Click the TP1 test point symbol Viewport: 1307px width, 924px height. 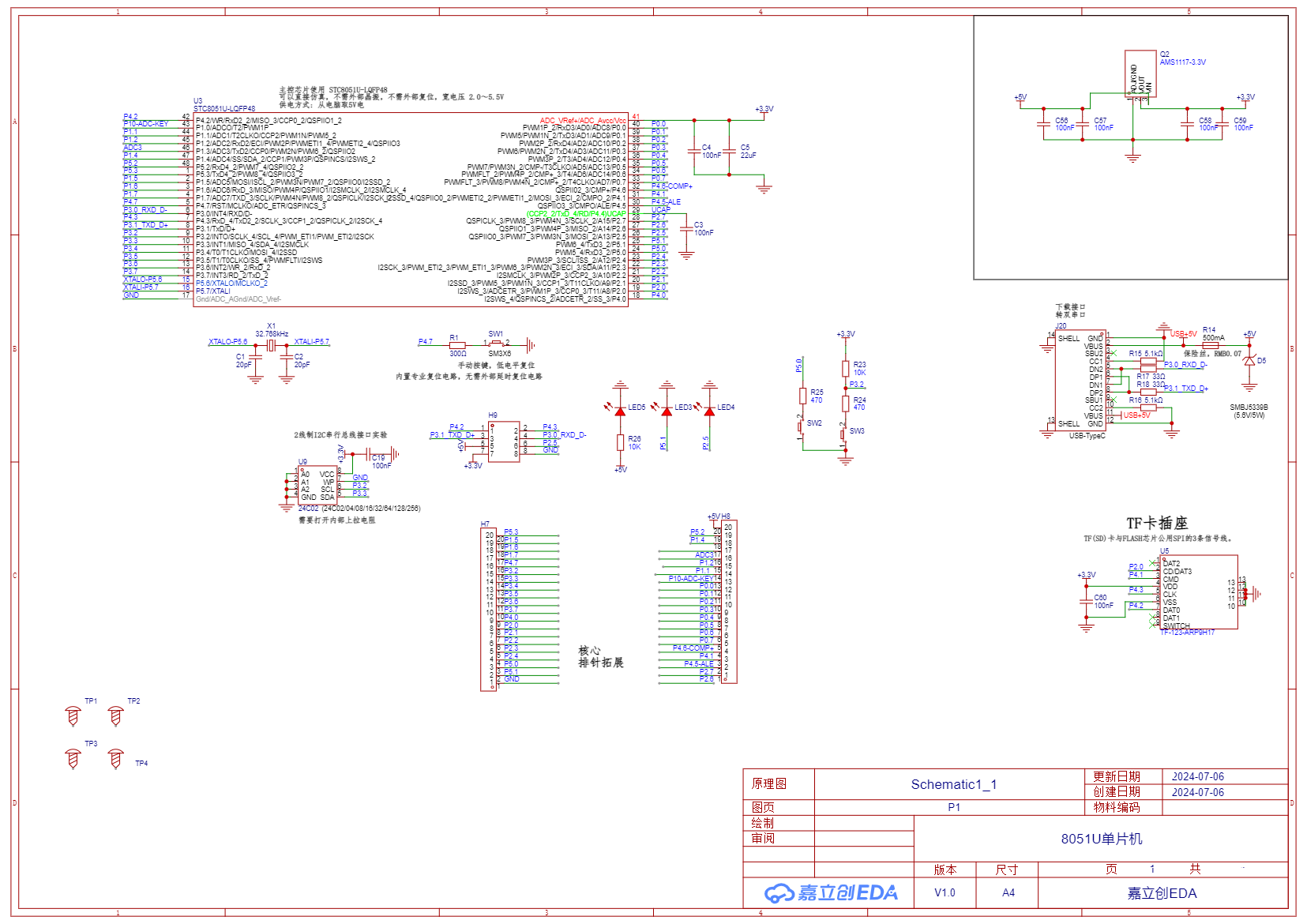click(73, 716)
